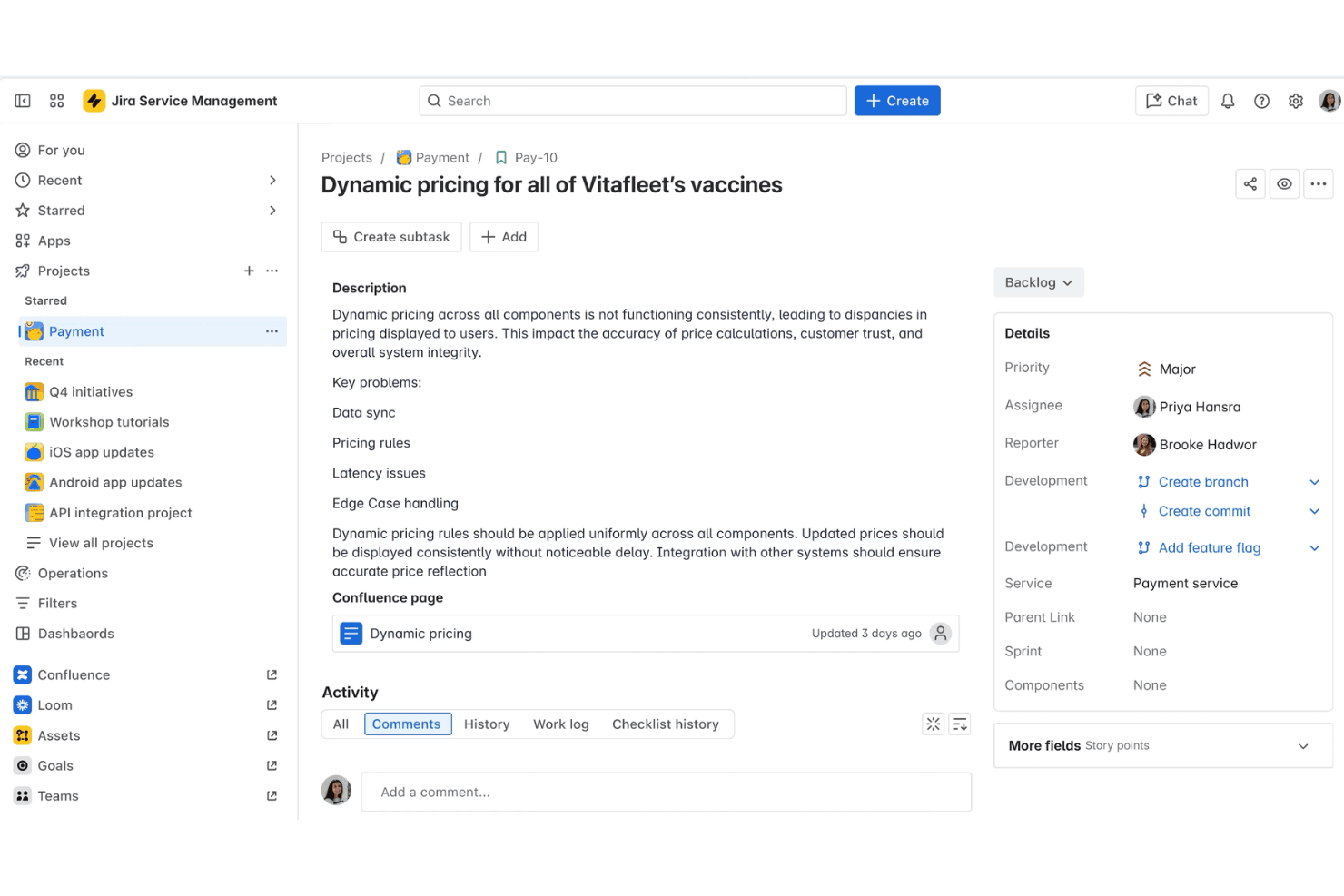Open settings gear icon

pos(1296,101)
